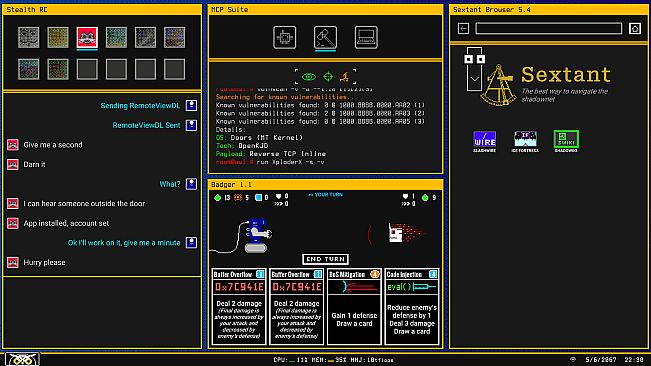Click the avatar beside "Hurry please"
The width and height of the screenshot is (651, 366).
pos(13,262)
